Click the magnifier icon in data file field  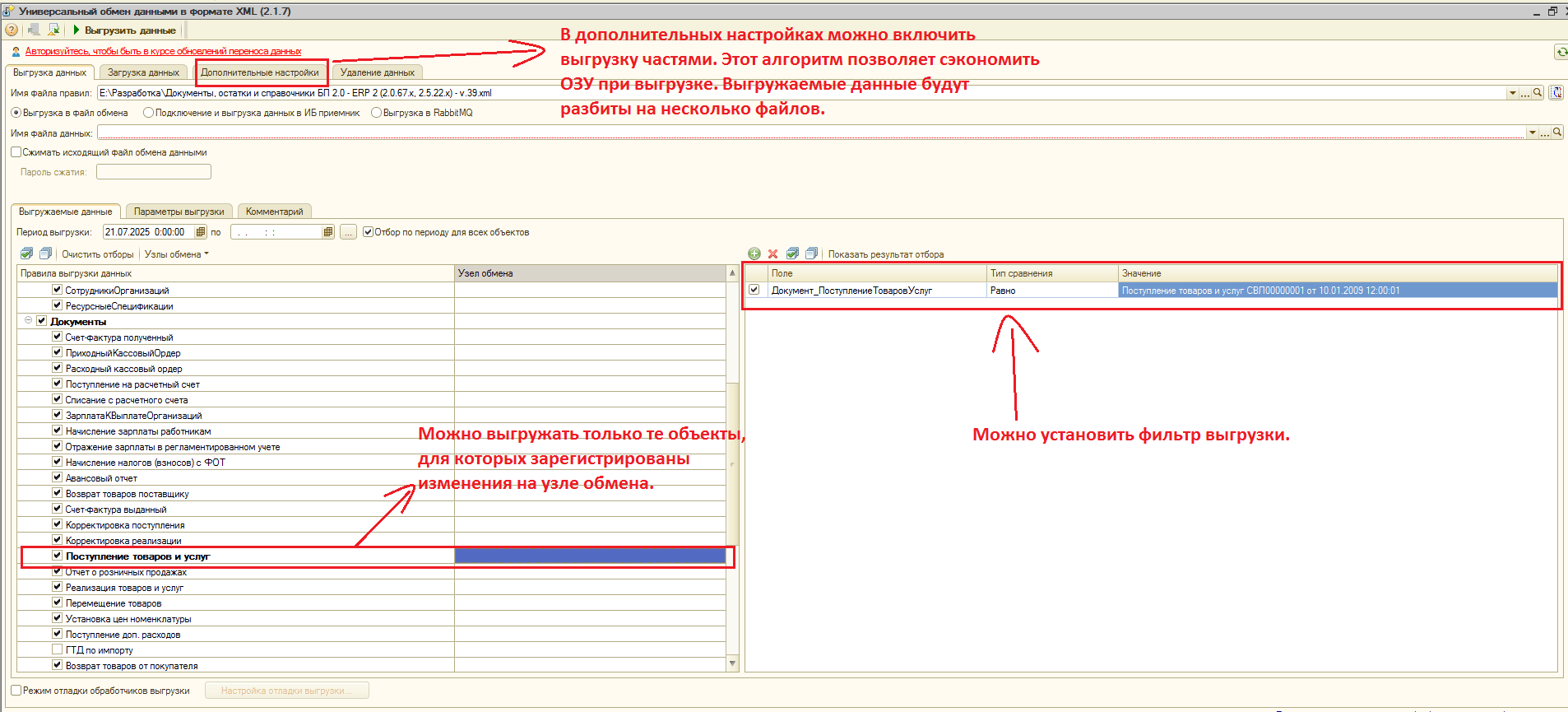click(1556, 133)
